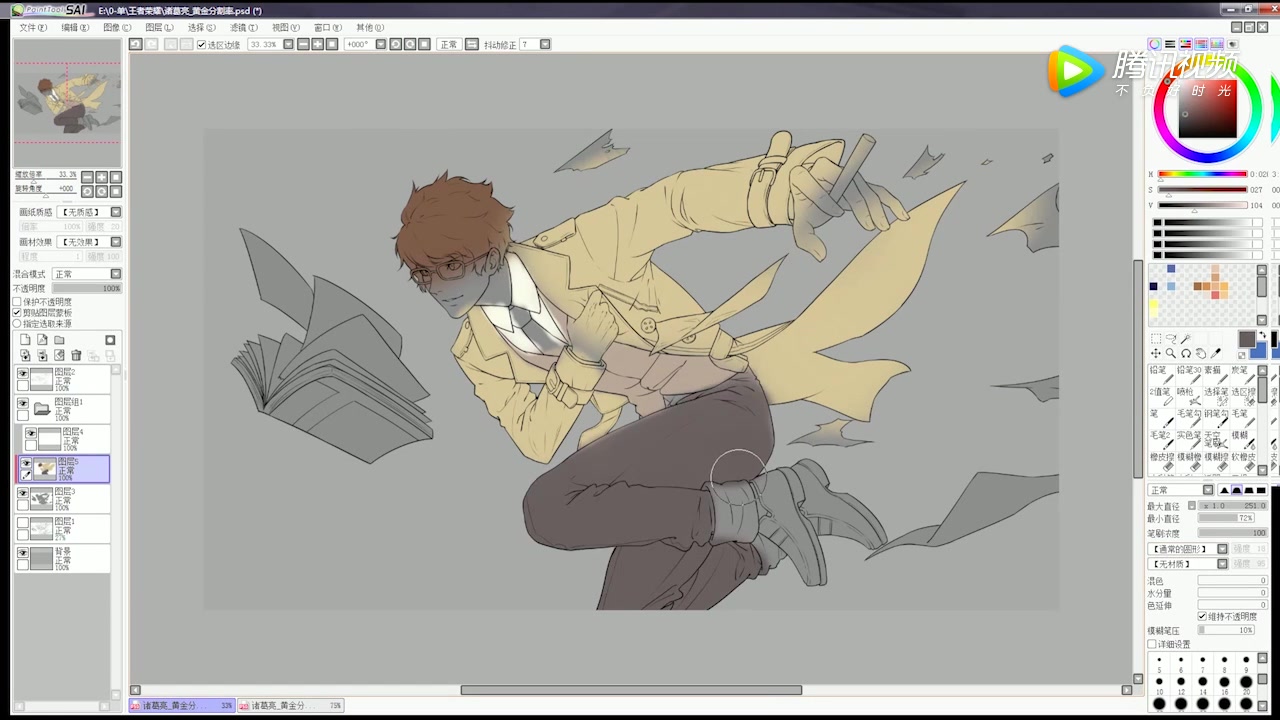Toggle the HSV slider panel icon
This screenshot has width=1280, height=720.
tap(1185, 44)
